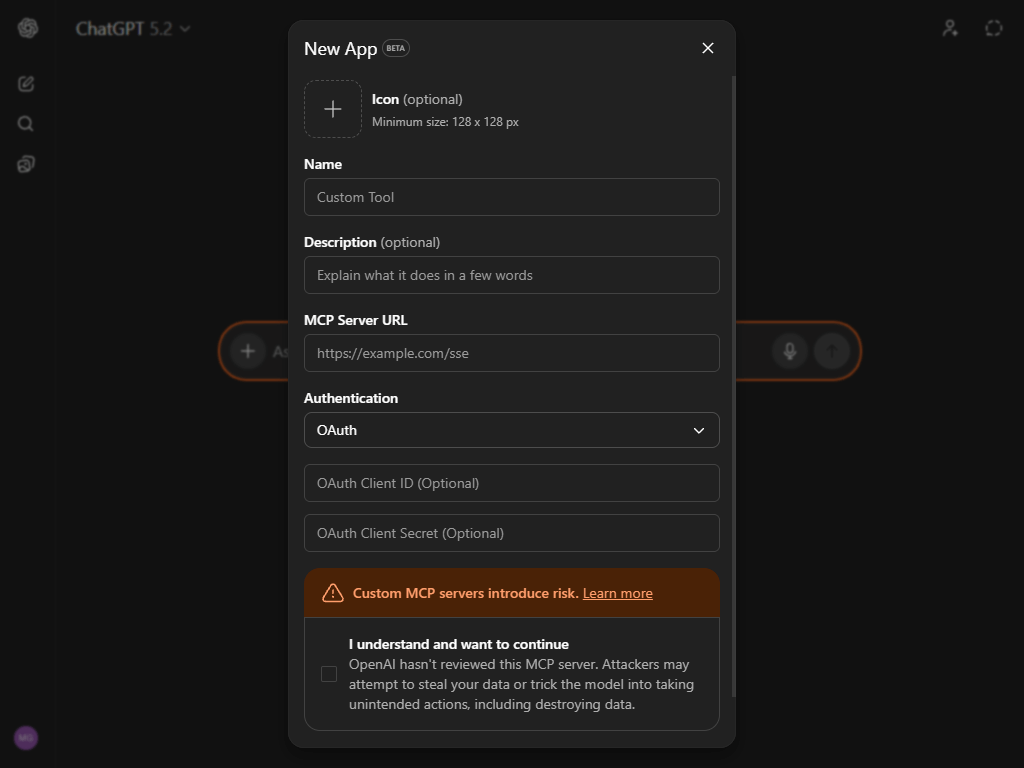The width and height of the screenshot is (1024, 768).
Task: Upload an app icon using the plus square
Action: click(x=333, y=108)
